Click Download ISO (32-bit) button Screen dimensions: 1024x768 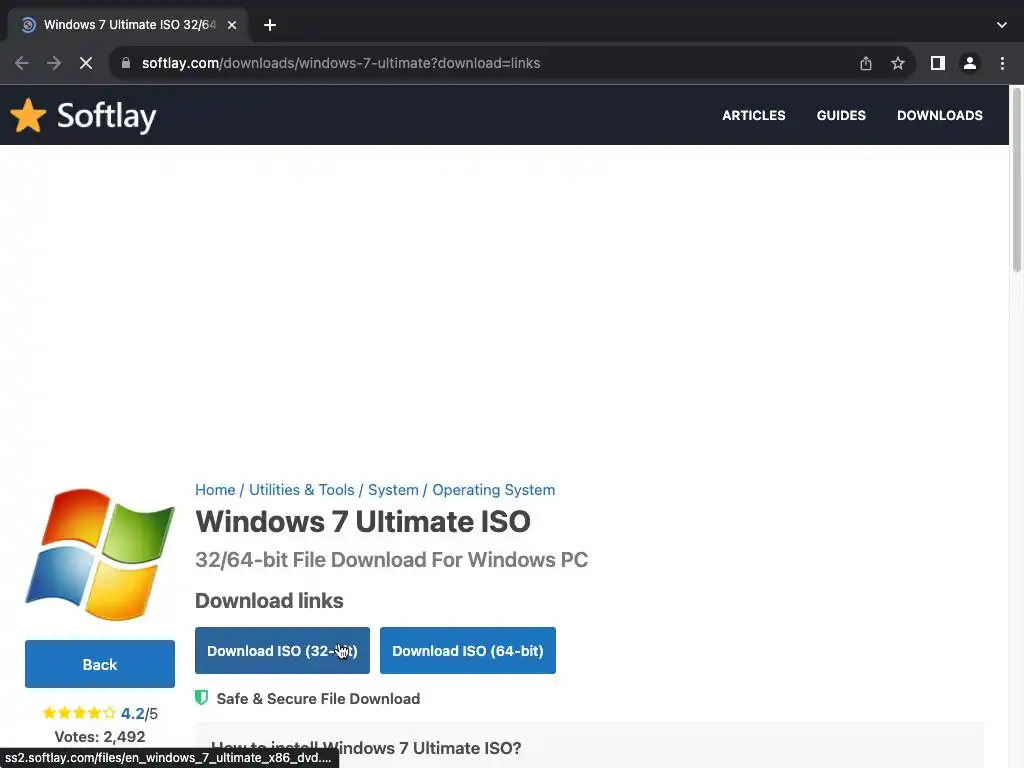tap(282, 650)
